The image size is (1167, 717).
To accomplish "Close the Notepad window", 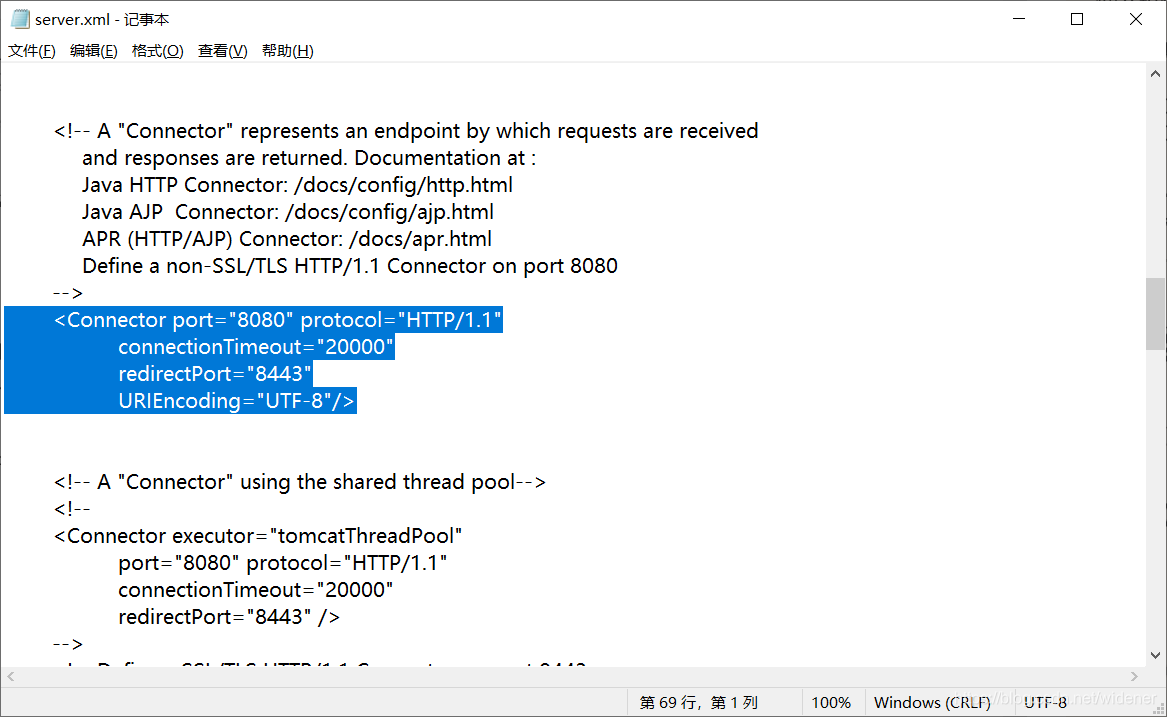I will 1136,19.
